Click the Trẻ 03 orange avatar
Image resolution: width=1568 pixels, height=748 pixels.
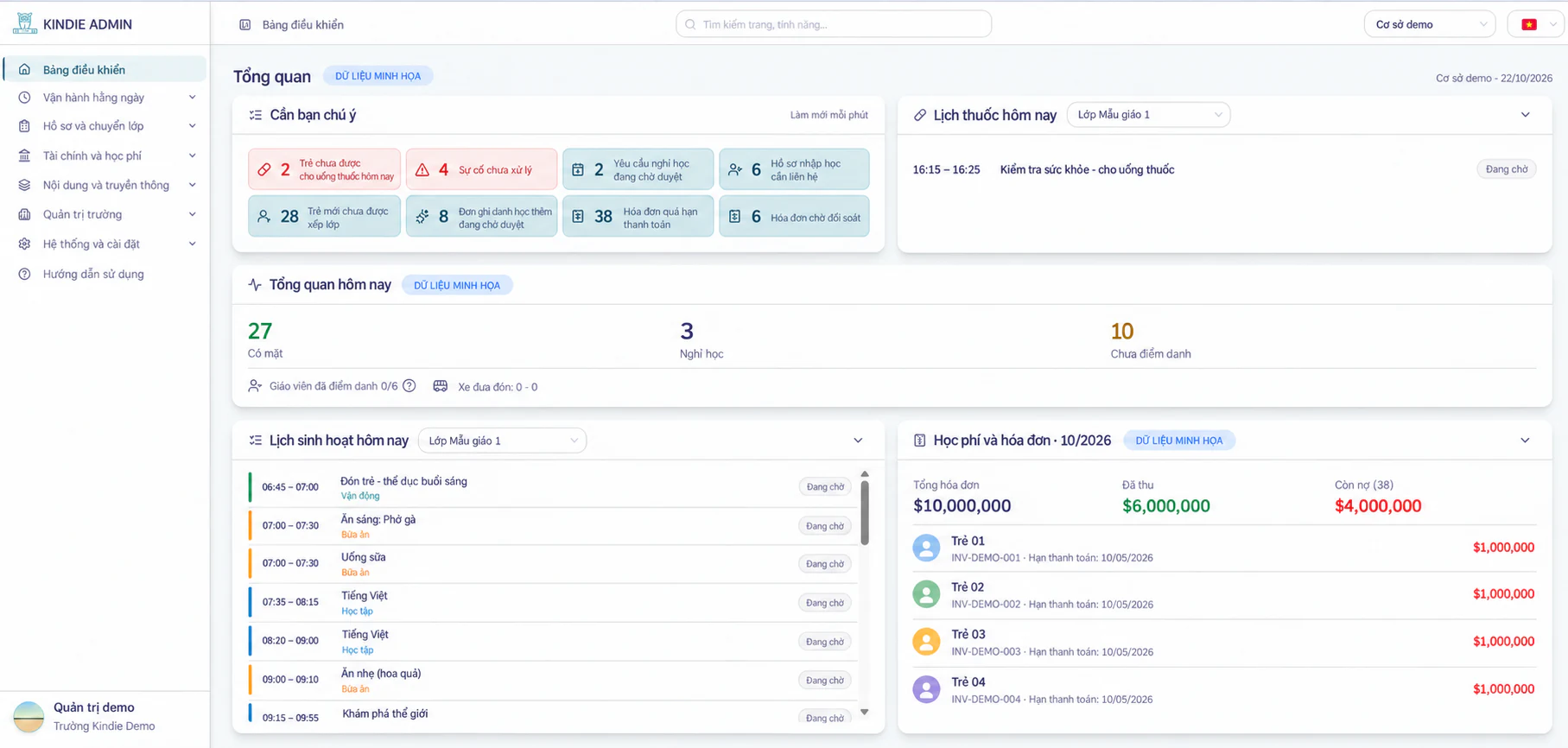(926, 642)
